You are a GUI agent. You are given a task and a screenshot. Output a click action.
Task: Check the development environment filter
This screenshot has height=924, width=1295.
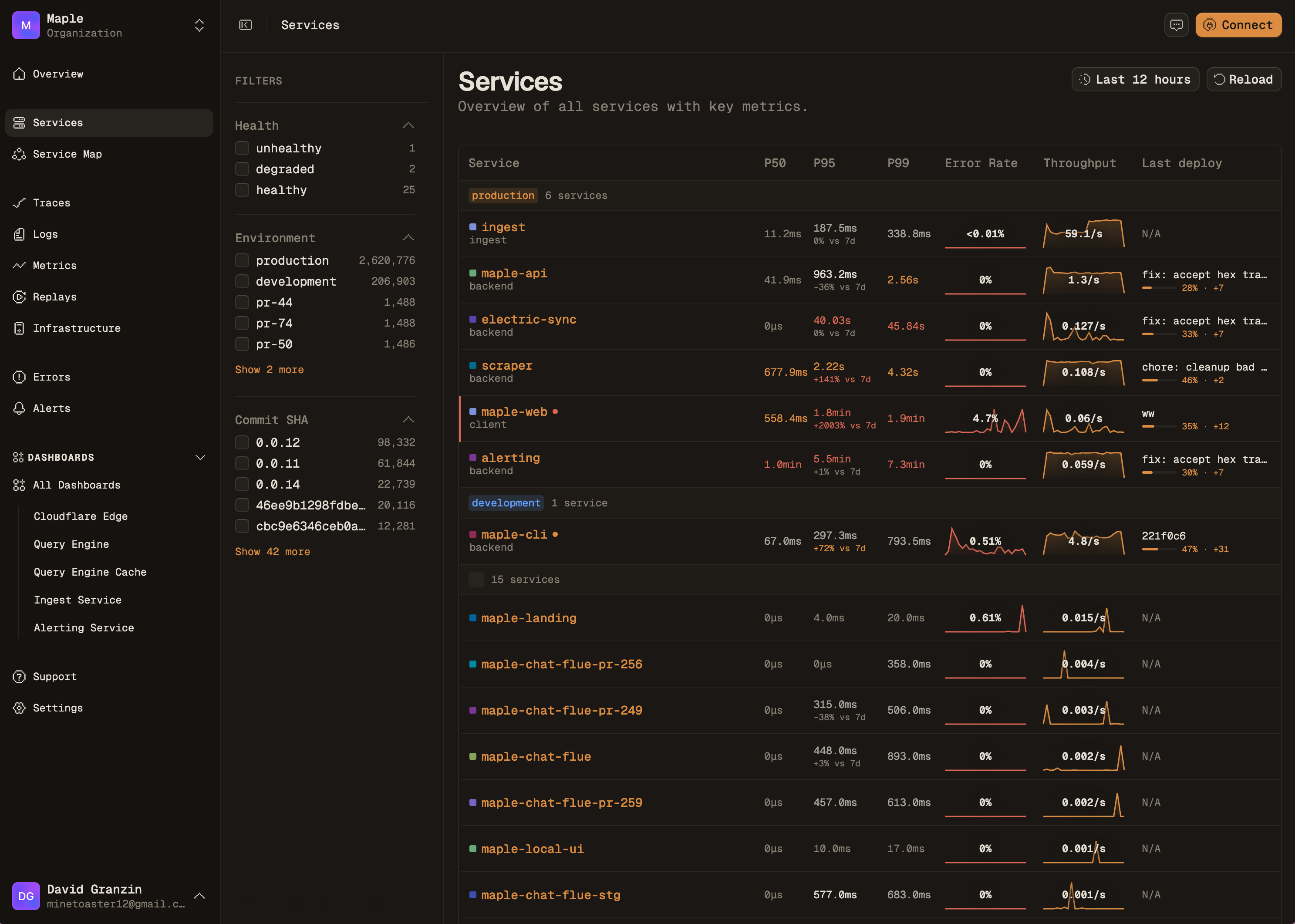(x=243, y=282)
